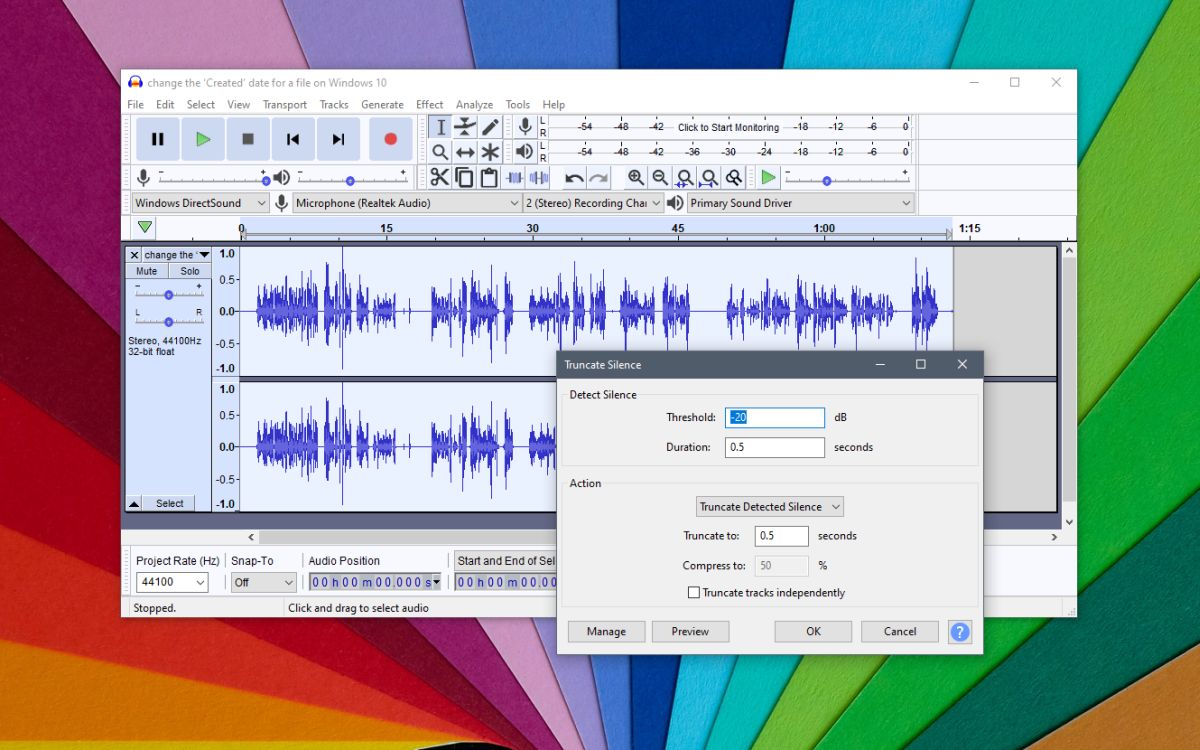1200x750 pixels.
Task: Select the Draw tool
Action: point(491,125)
